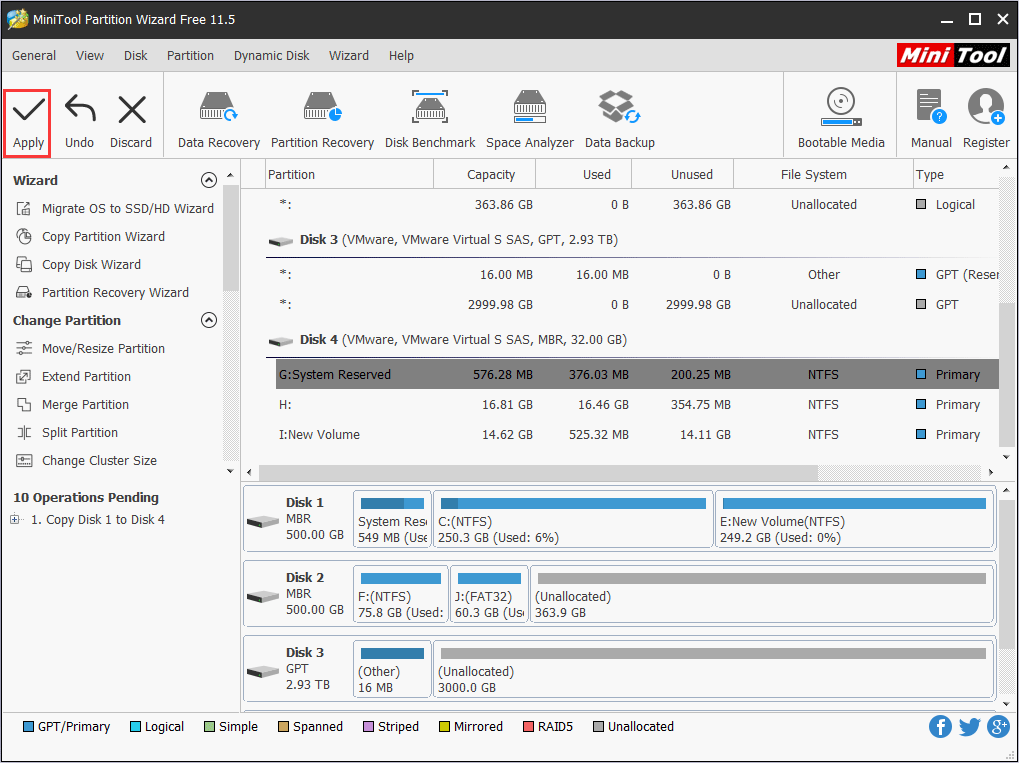Sort by Unused column header
Screen dimensions: 1019x763
682,174
